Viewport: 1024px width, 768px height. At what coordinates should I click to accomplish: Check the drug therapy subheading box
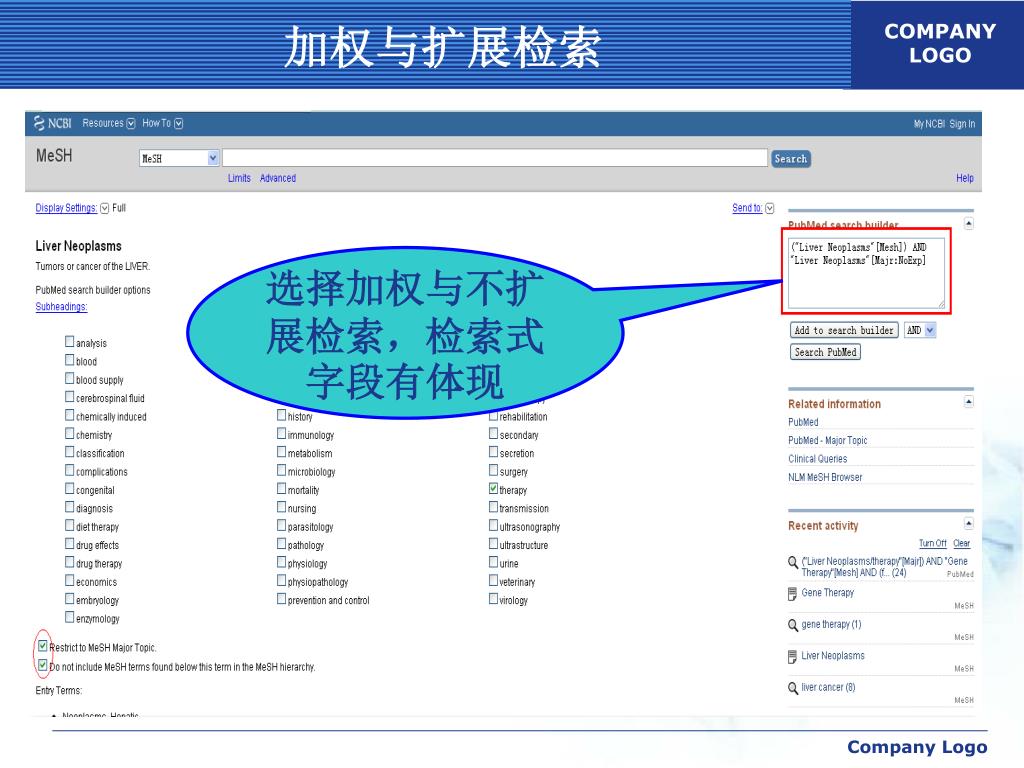69,562
